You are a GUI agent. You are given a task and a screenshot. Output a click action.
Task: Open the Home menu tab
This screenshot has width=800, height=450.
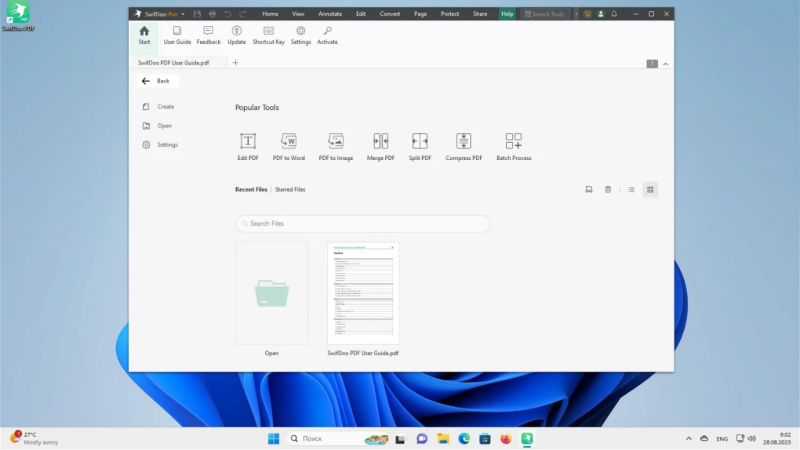[x=270, y=14]
